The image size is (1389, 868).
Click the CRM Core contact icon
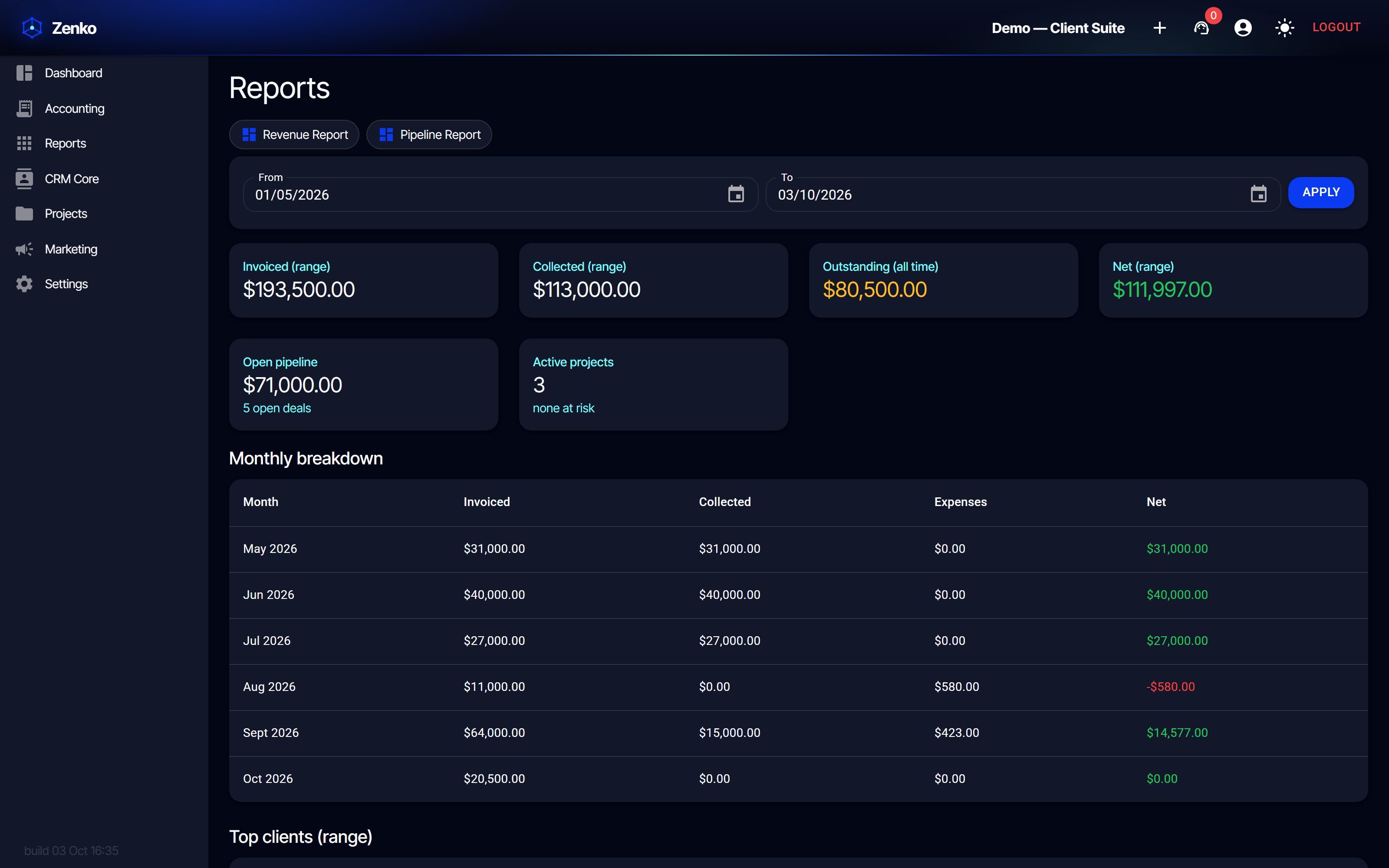[x=24, y=178]
